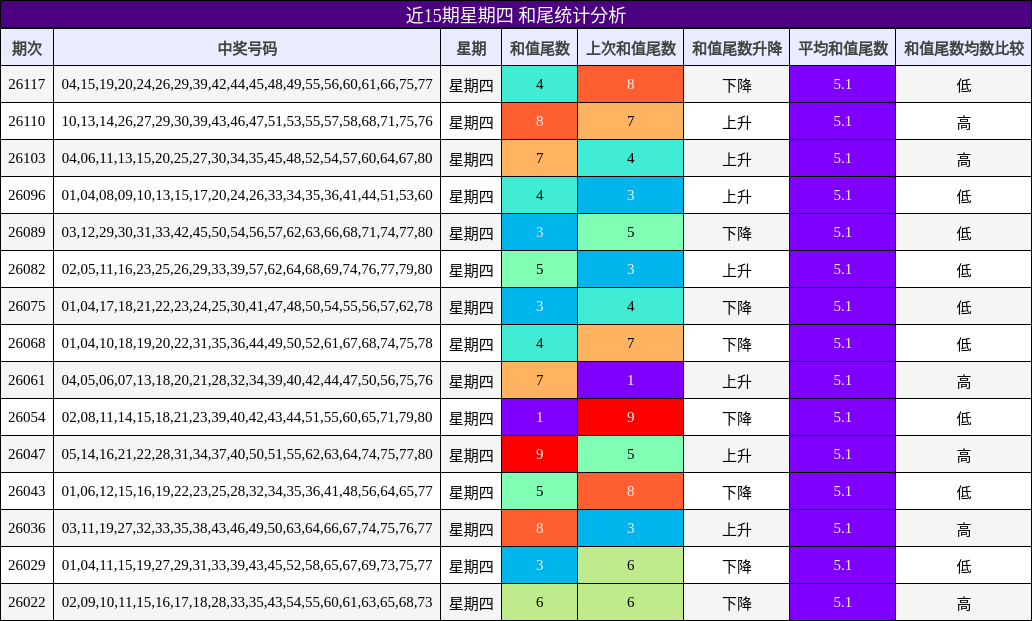1032x621 pixels.
Task: Click winning numbers starting 01,04,17,18 in row 26075
Action: pyautogui.click(x=247, y=306)
